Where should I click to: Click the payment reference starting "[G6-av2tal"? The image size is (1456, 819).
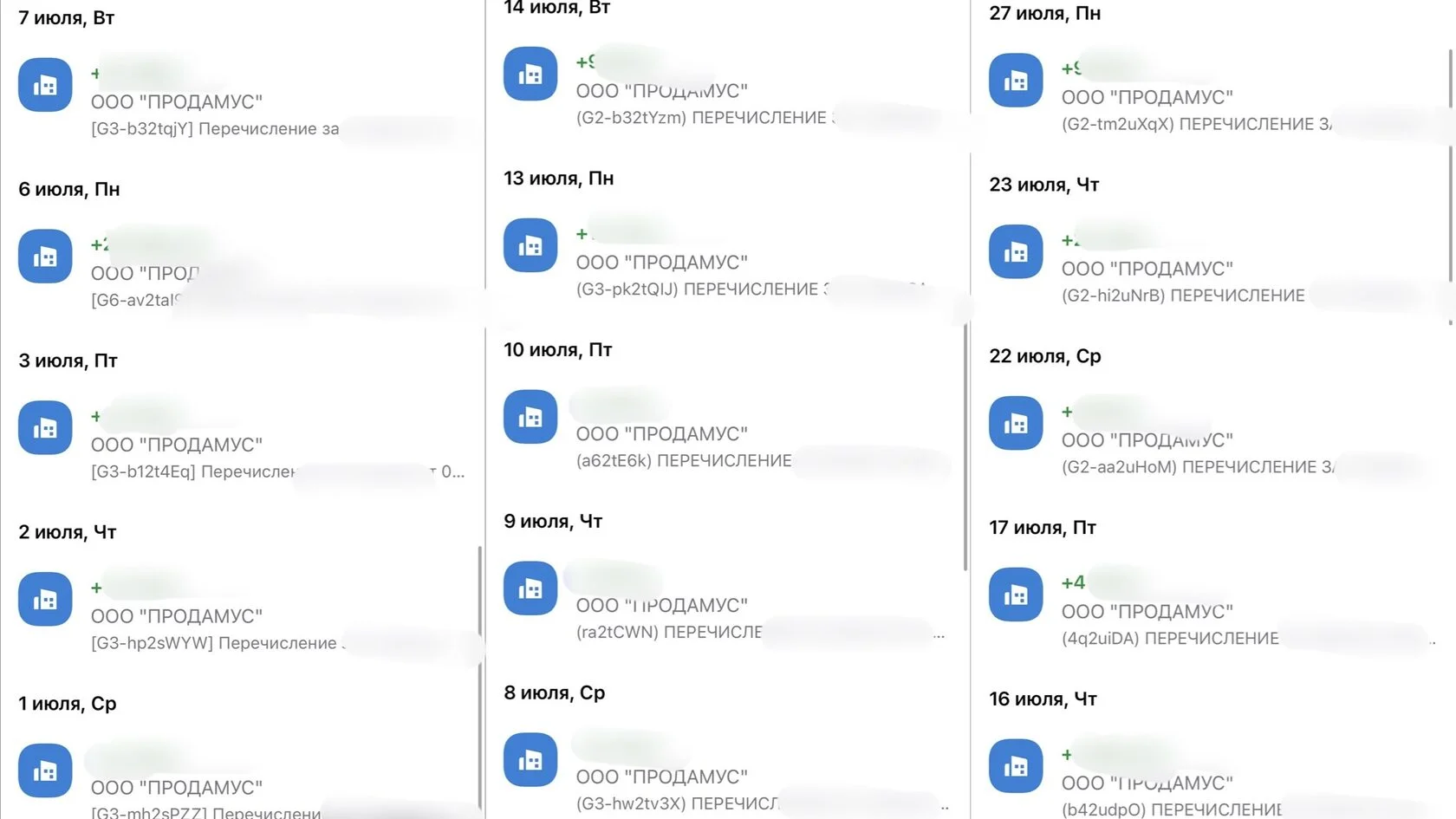tap(136, 301)
